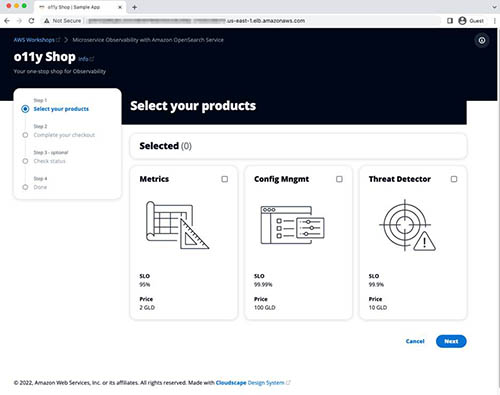Open a new browser tab with plus
The width and height of the screenshot is (500, 395).
coord(134,7)
